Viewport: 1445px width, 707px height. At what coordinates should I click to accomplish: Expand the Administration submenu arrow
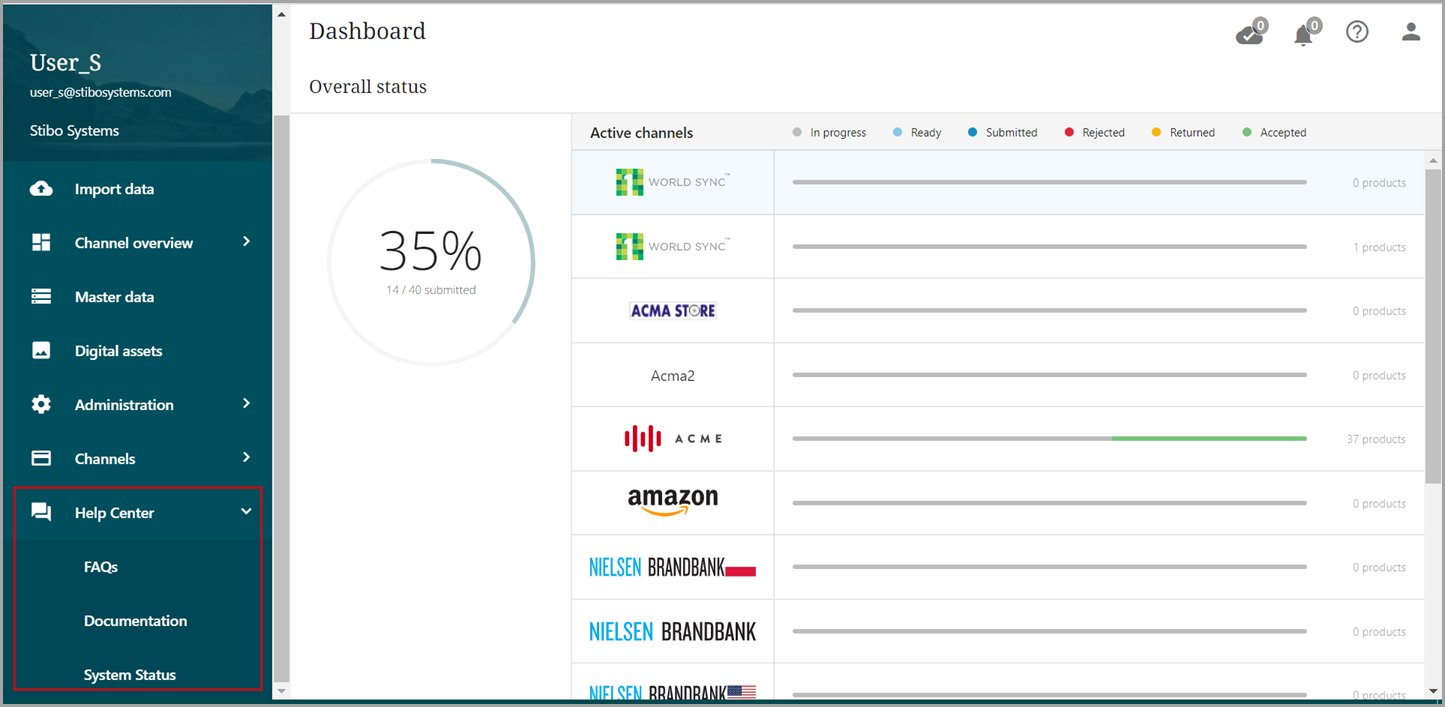pos(246,404)
